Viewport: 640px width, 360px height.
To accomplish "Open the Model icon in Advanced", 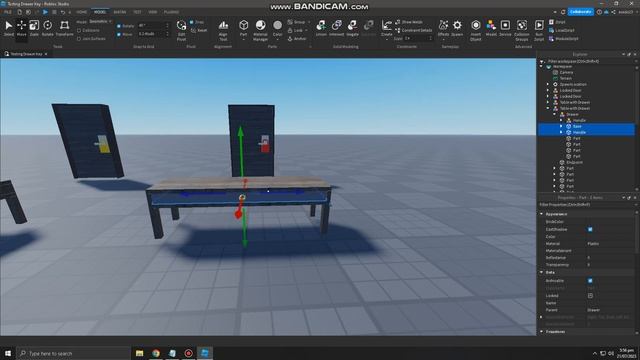I will click(x=491, y=28).
